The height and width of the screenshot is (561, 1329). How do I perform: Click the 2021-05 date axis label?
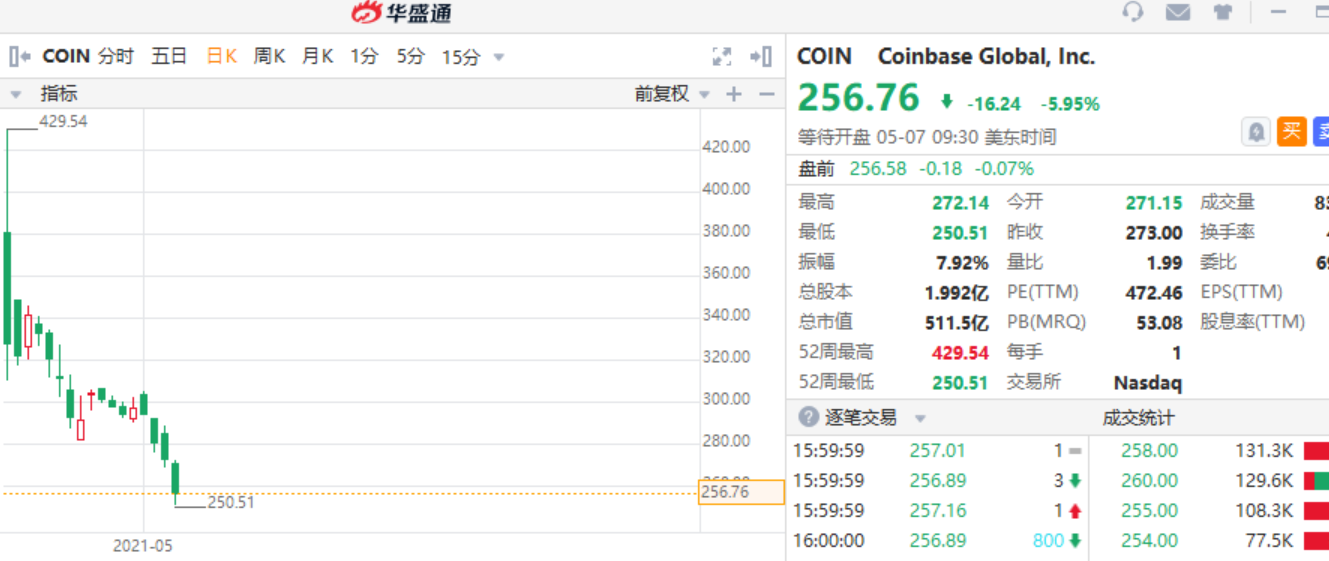pos(142,546)
